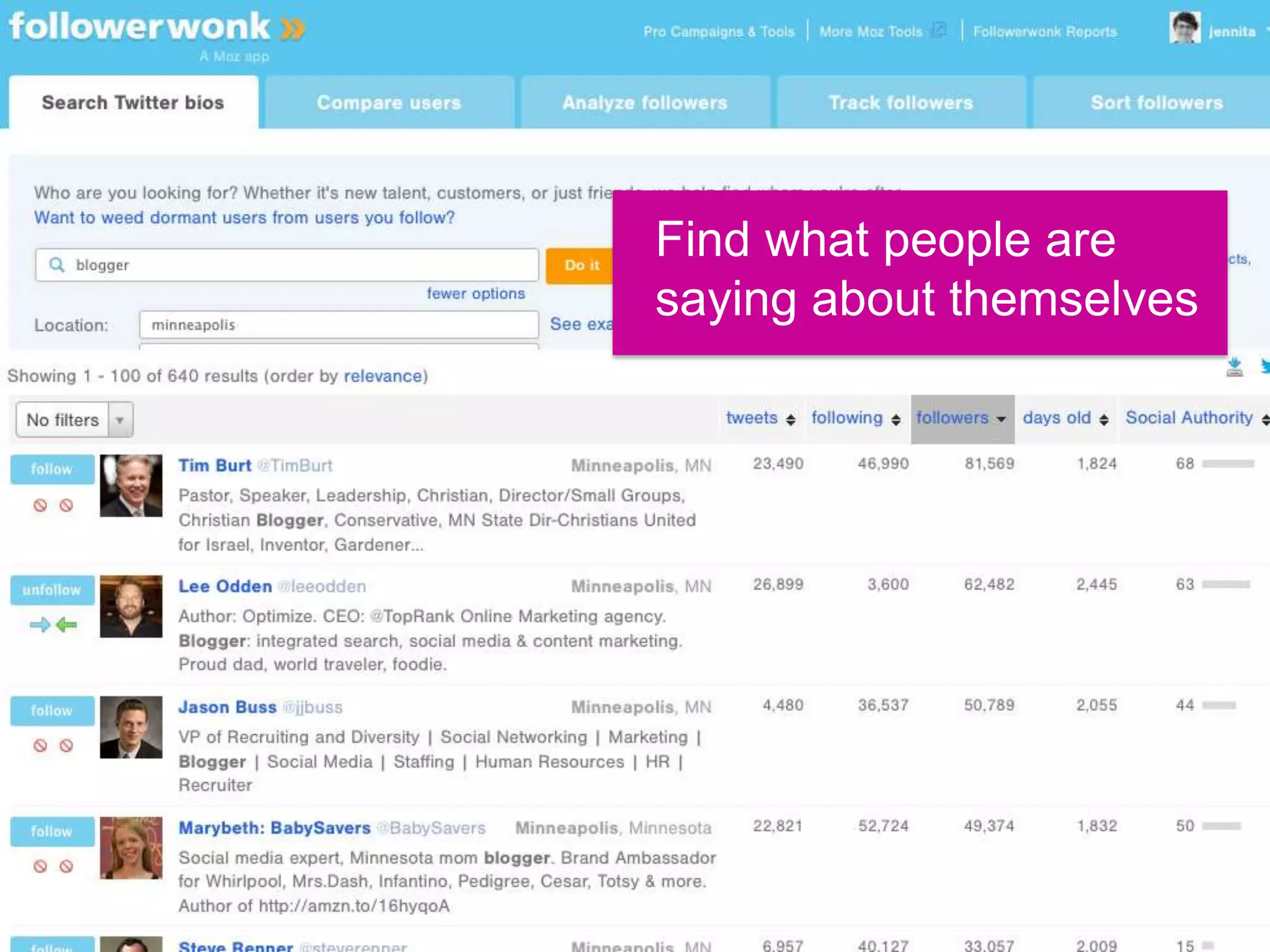The width and height of the screenshot is (1270, 952).
Task: Switch to Analyze followers tab
Action: (646, 102)
